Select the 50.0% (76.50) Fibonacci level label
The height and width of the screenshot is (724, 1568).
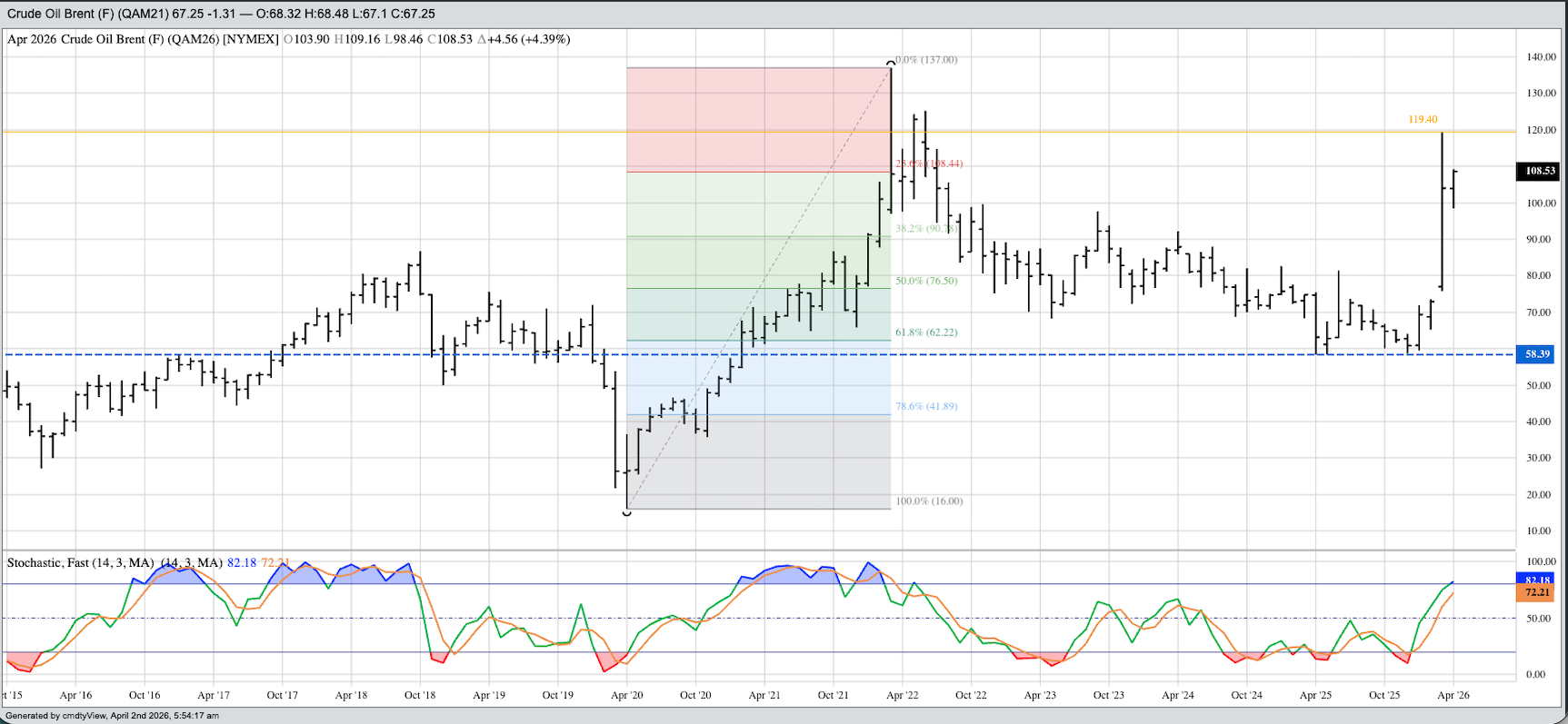(x=926, y=281)
